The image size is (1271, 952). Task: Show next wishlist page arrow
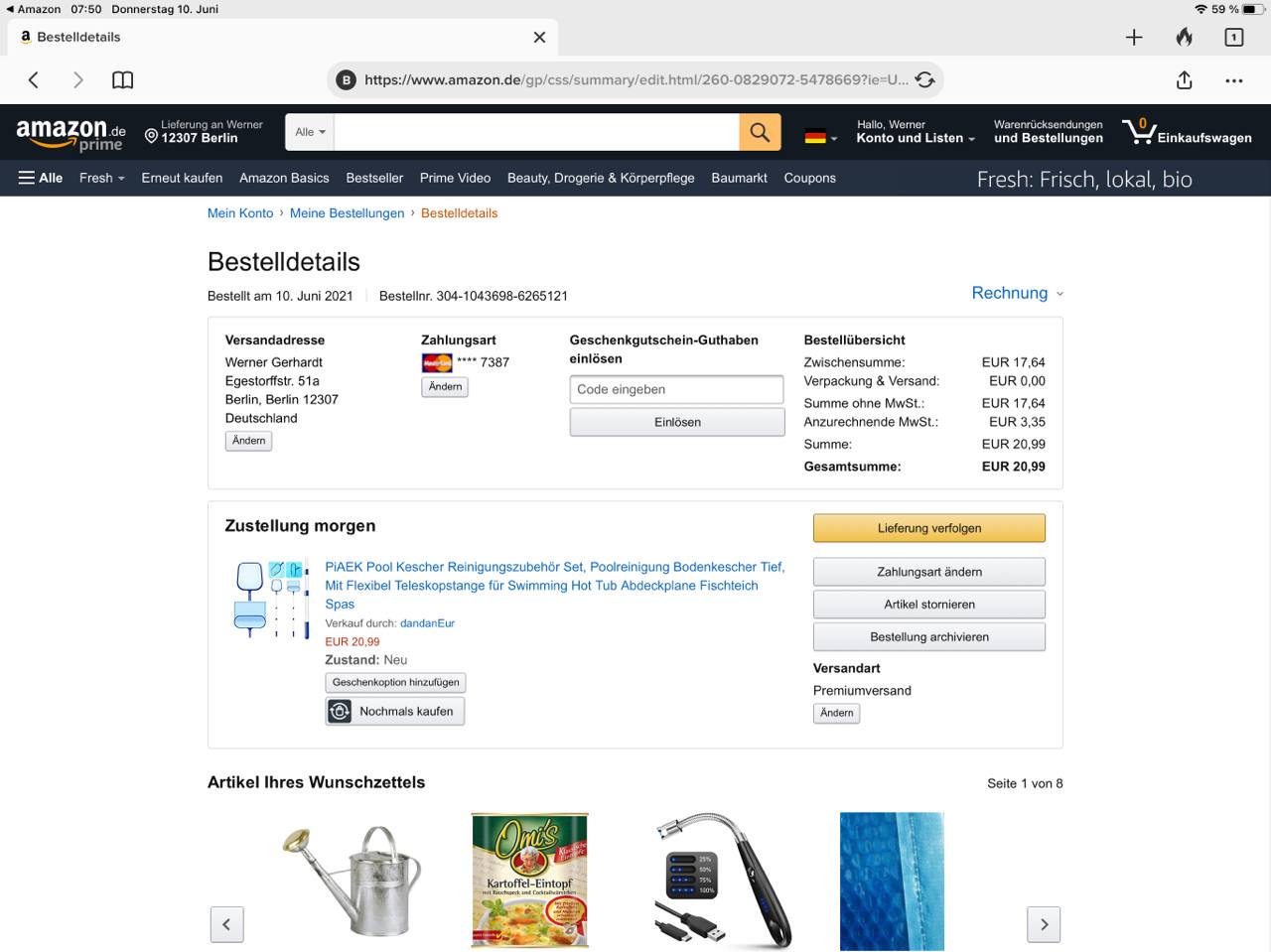point(1044,924)
